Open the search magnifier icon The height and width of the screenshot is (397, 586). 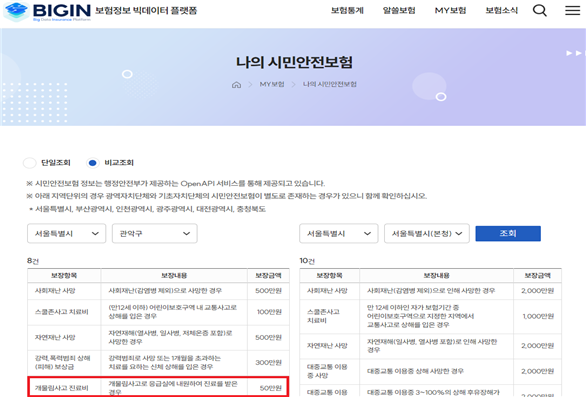click(540, 10)
